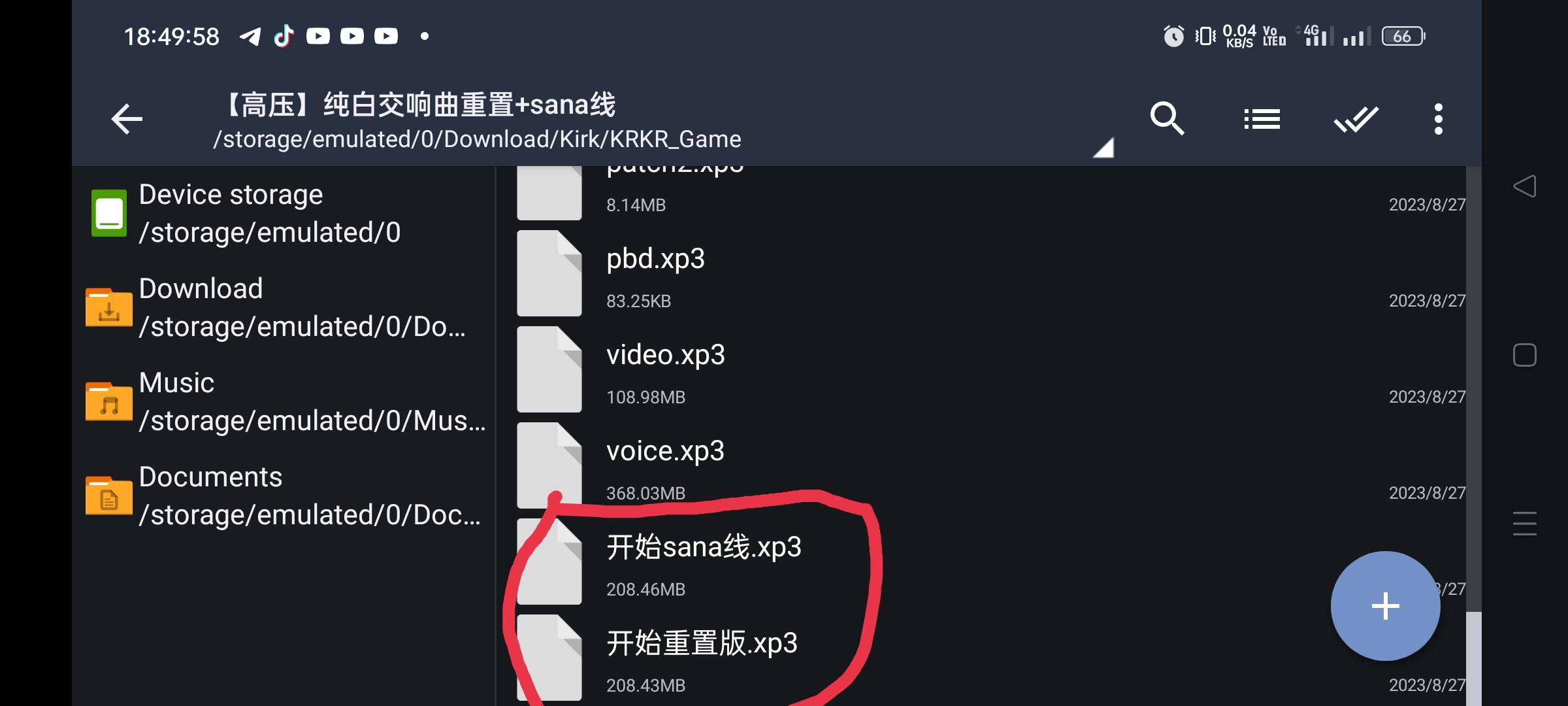The height and width of the screenshot is (706, 1568).
Task: Open the Music folder shortcut
Action: click(x=284, y=401)
